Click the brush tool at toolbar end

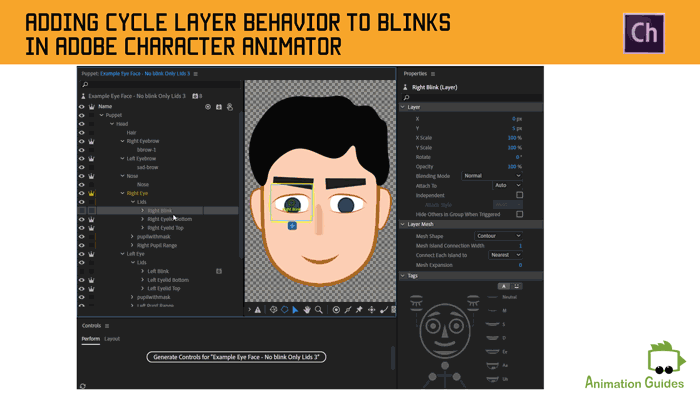point(383,310)
